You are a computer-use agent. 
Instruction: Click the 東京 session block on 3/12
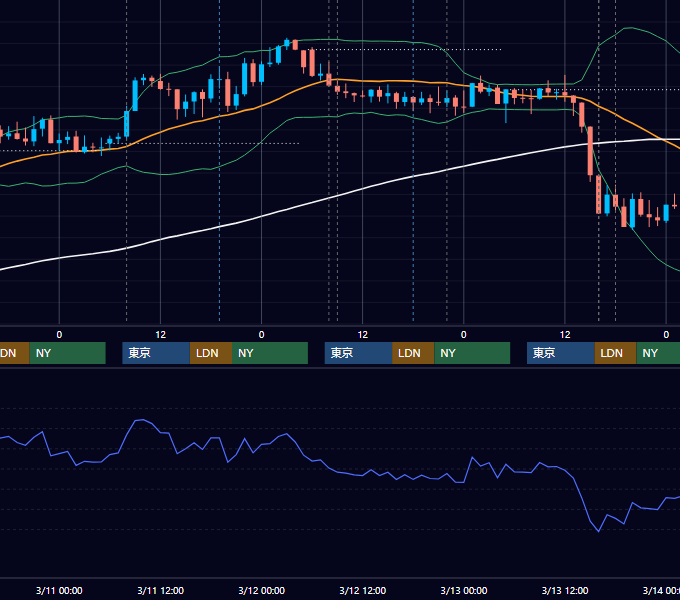358,353
